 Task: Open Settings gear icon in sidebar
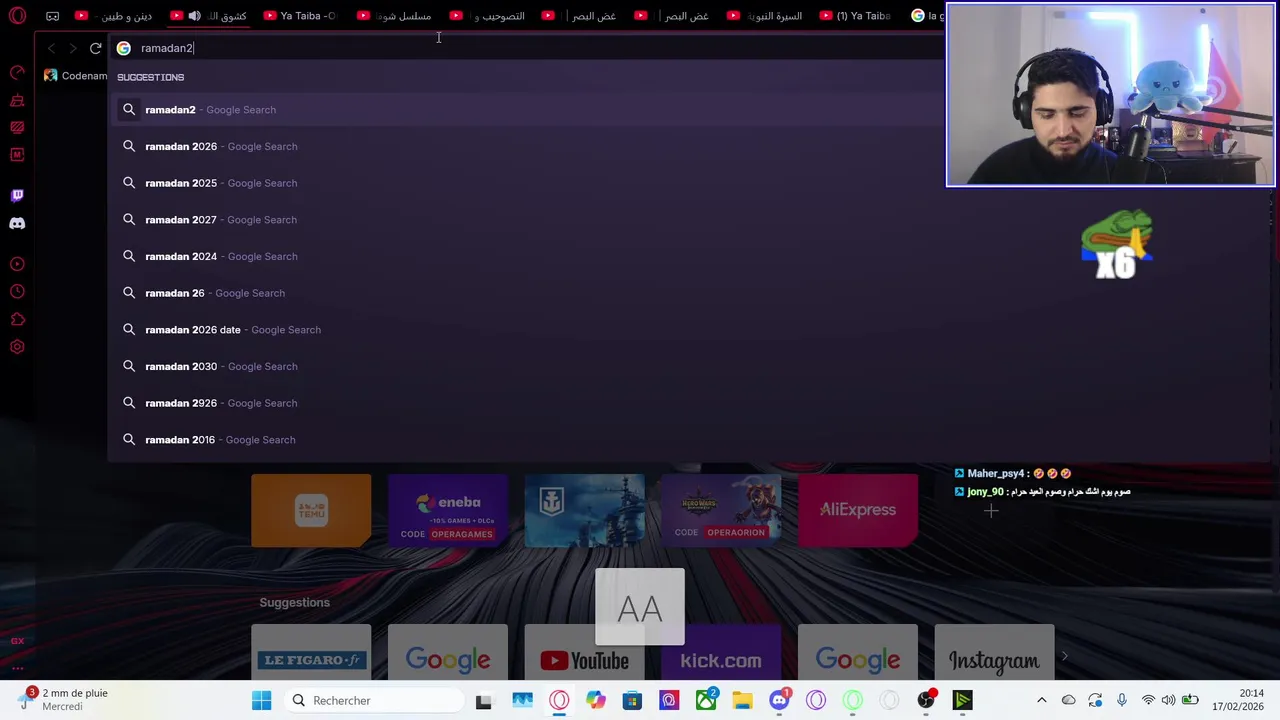[17, 347]
